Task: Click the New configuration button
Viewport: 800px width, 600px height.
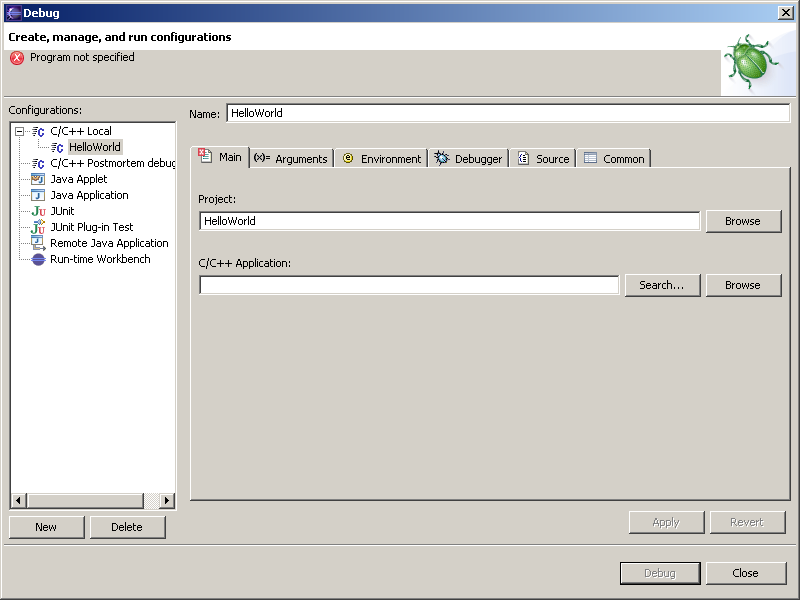Action: tap(46, 527)
